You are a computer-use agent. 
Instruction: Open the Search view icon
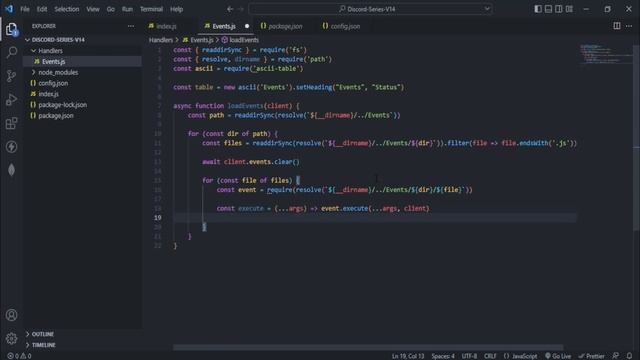click(x=11, y=52)
